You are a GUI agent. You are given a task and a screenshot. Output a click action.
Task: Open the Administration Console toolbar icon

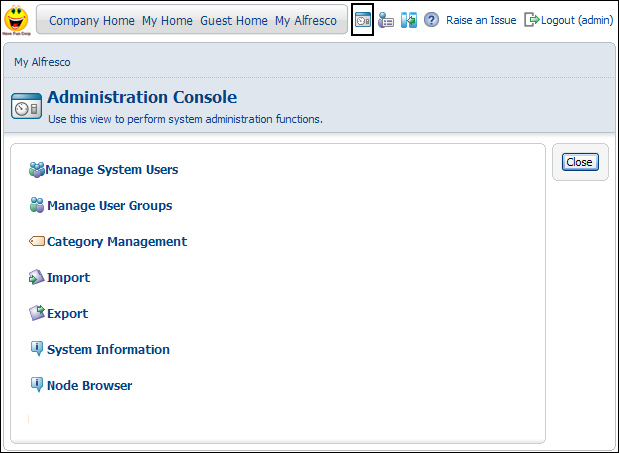362,20
